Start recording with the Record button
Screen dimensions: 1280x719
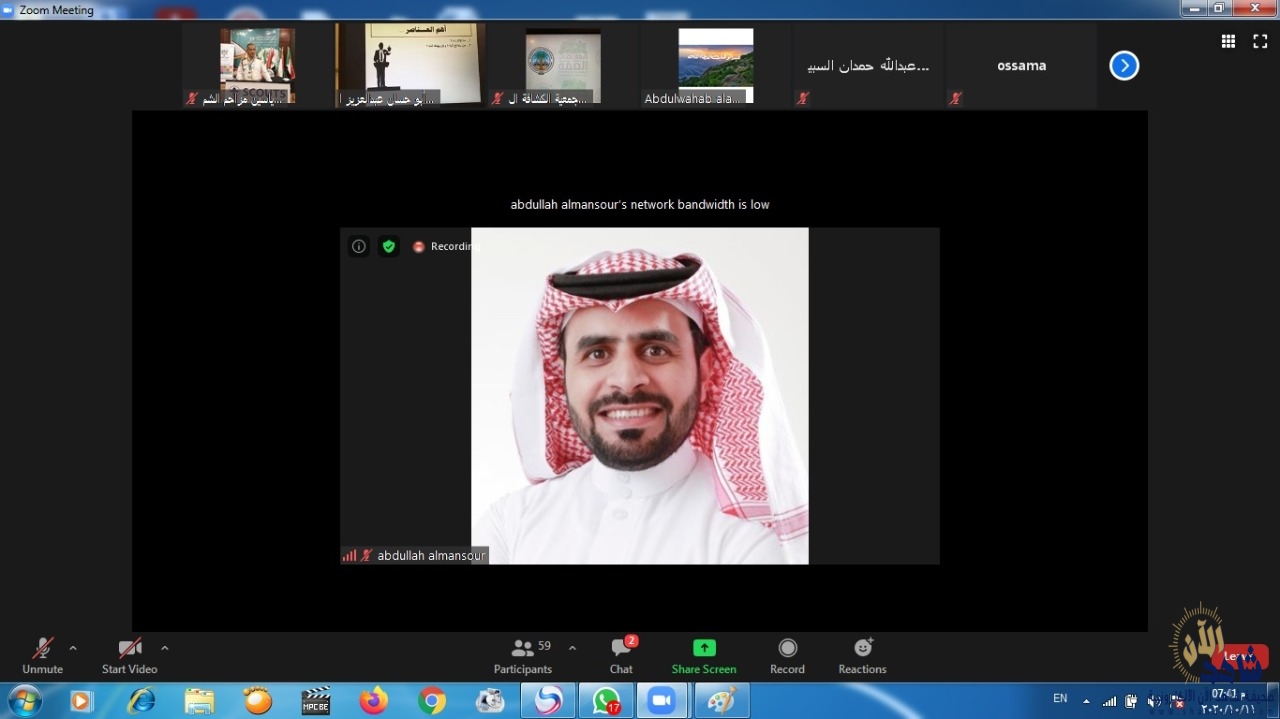pyautogui.click(x=787, y=655)
